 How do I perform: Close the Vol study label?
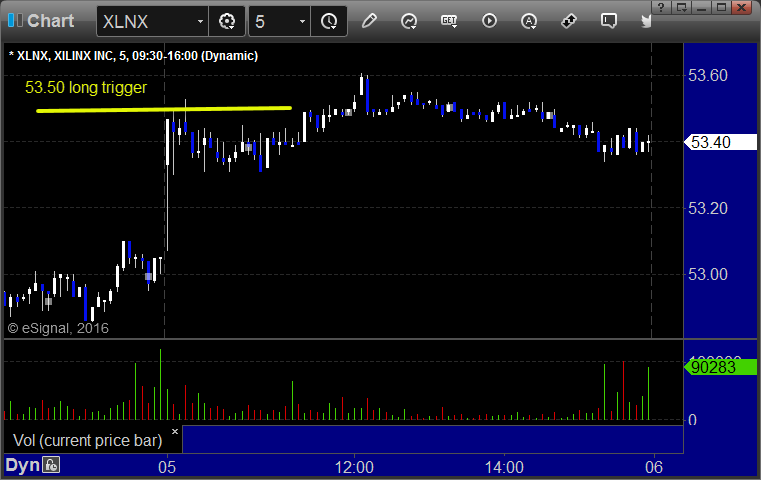(x=175, y=431)
